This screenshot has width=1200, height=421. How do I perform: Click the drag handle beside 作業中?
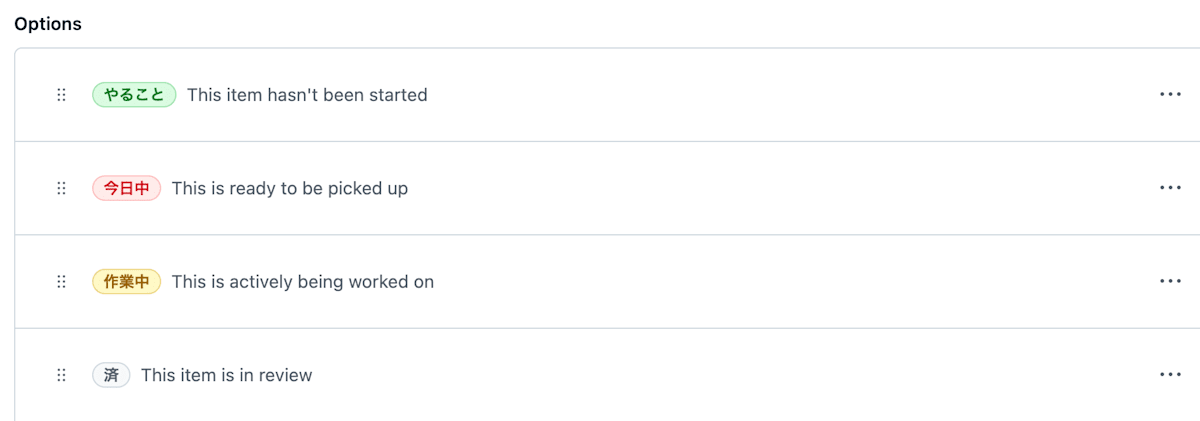coord(61,282)
